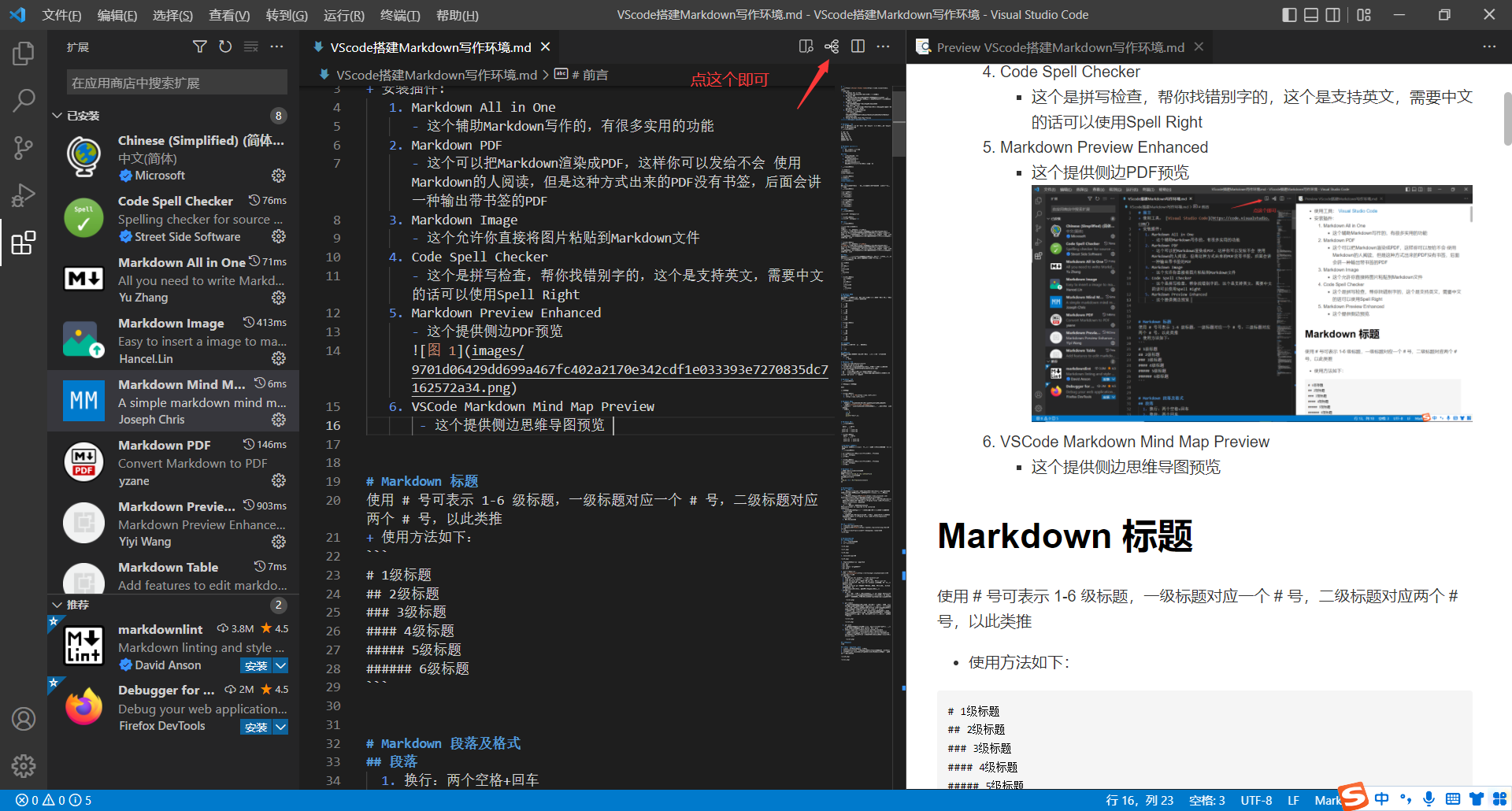Open 运行(R) menu

(x=344, y=15)
